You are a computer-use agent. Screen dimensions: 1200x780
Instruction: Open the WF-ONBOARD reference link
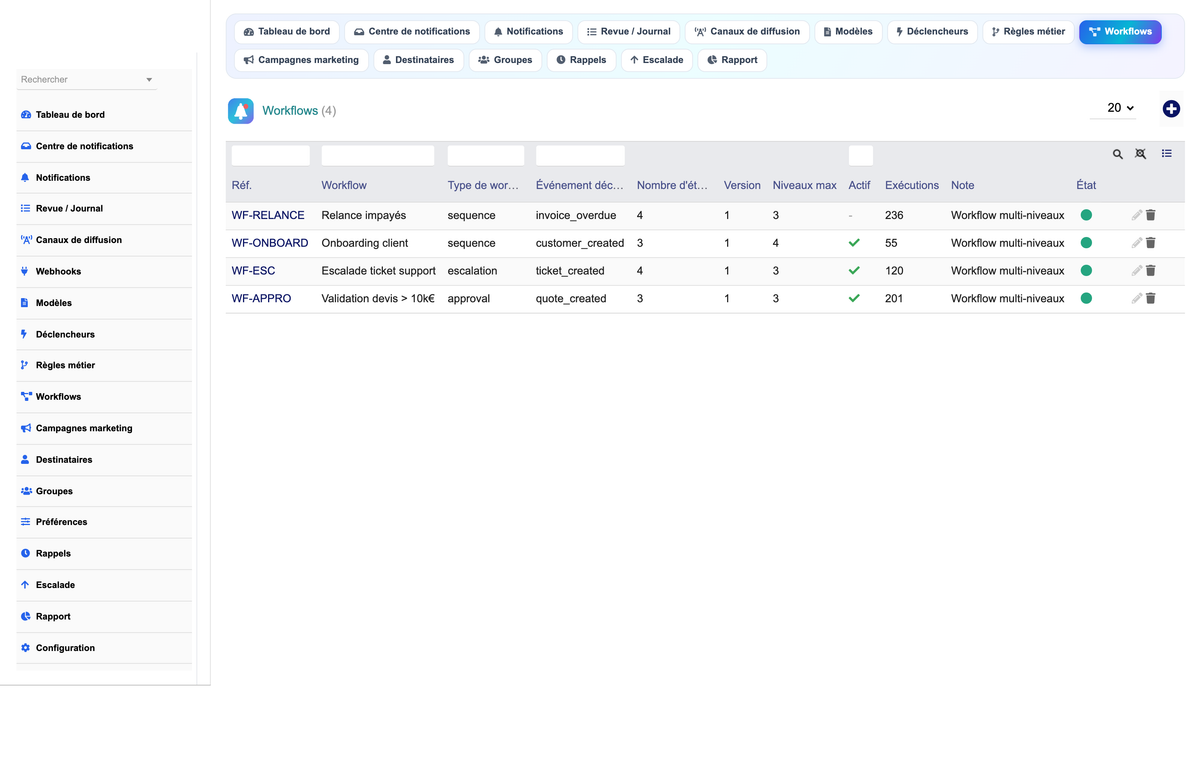[x=270, y=243]
